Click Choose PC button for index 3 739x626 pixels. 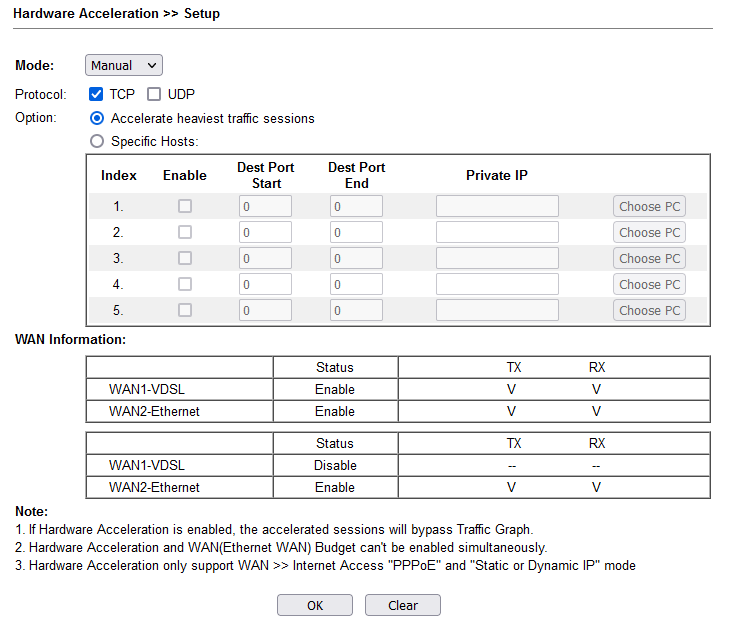(649, 258)
